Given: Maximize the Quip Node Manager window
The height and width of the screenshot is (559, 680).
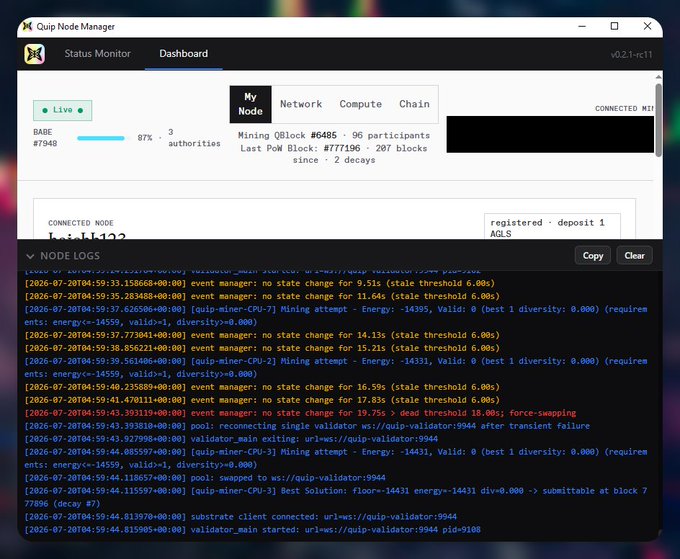Looking at the screenshot, I should point(614,26).
